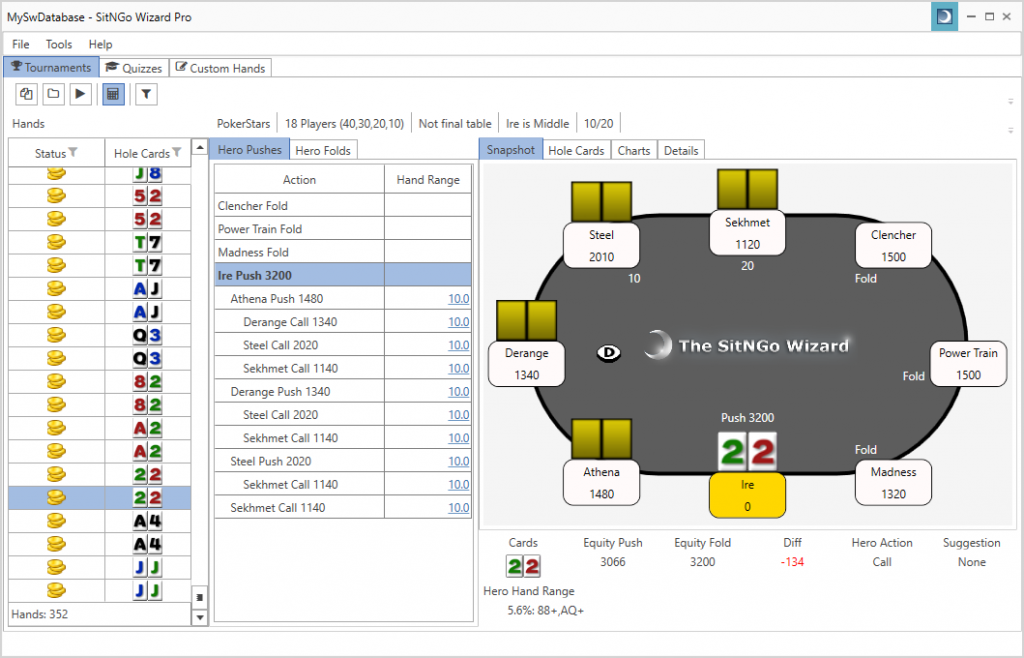Select the hand with hole cards A 4
This screenshot has height=658, width=1024.
coord(100,521)
